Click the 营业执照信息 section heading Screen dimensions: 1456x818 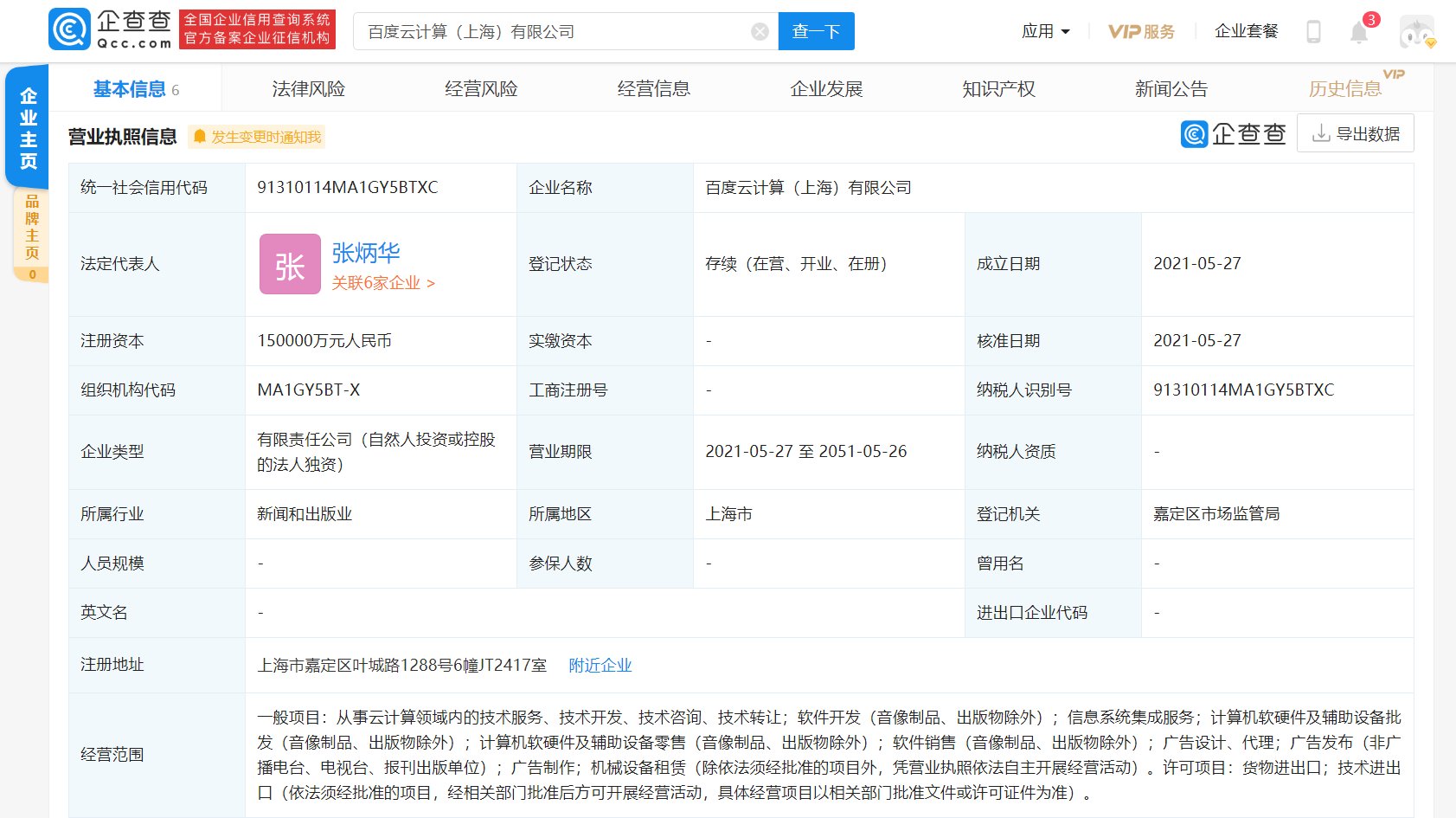123,137
